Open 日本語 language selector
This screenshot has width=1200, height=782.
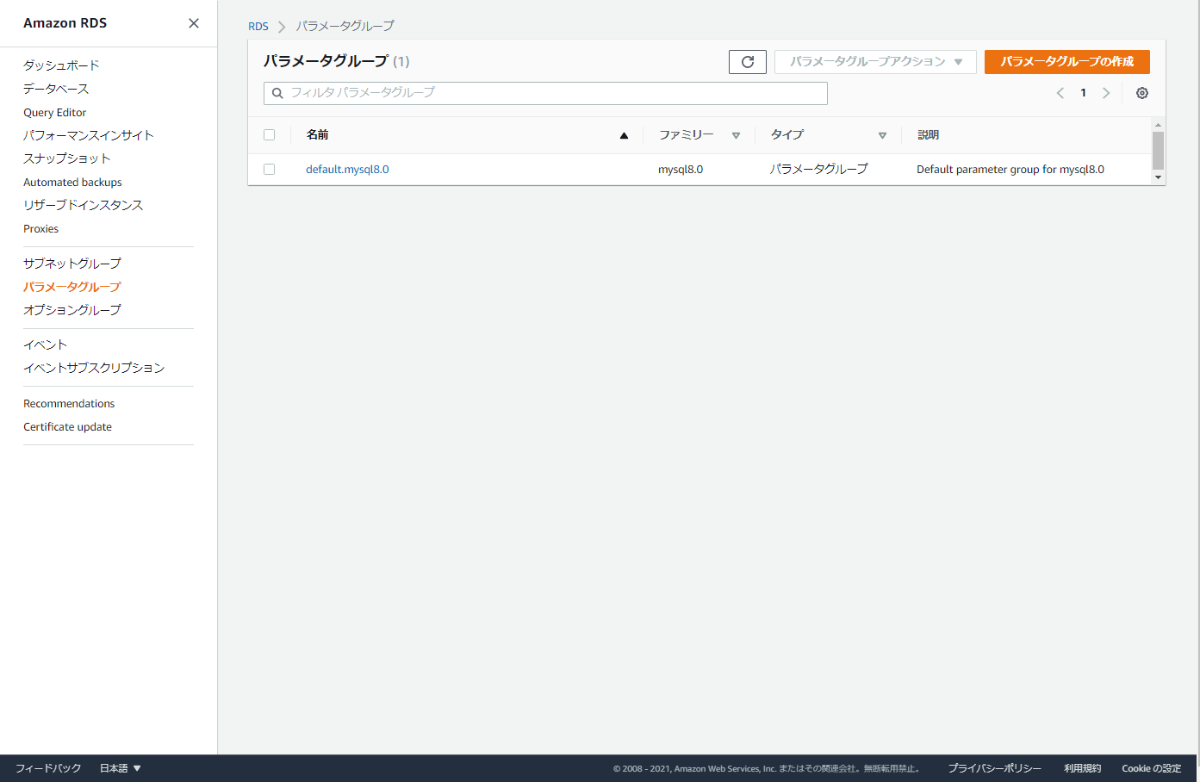(x=121, y=768)
